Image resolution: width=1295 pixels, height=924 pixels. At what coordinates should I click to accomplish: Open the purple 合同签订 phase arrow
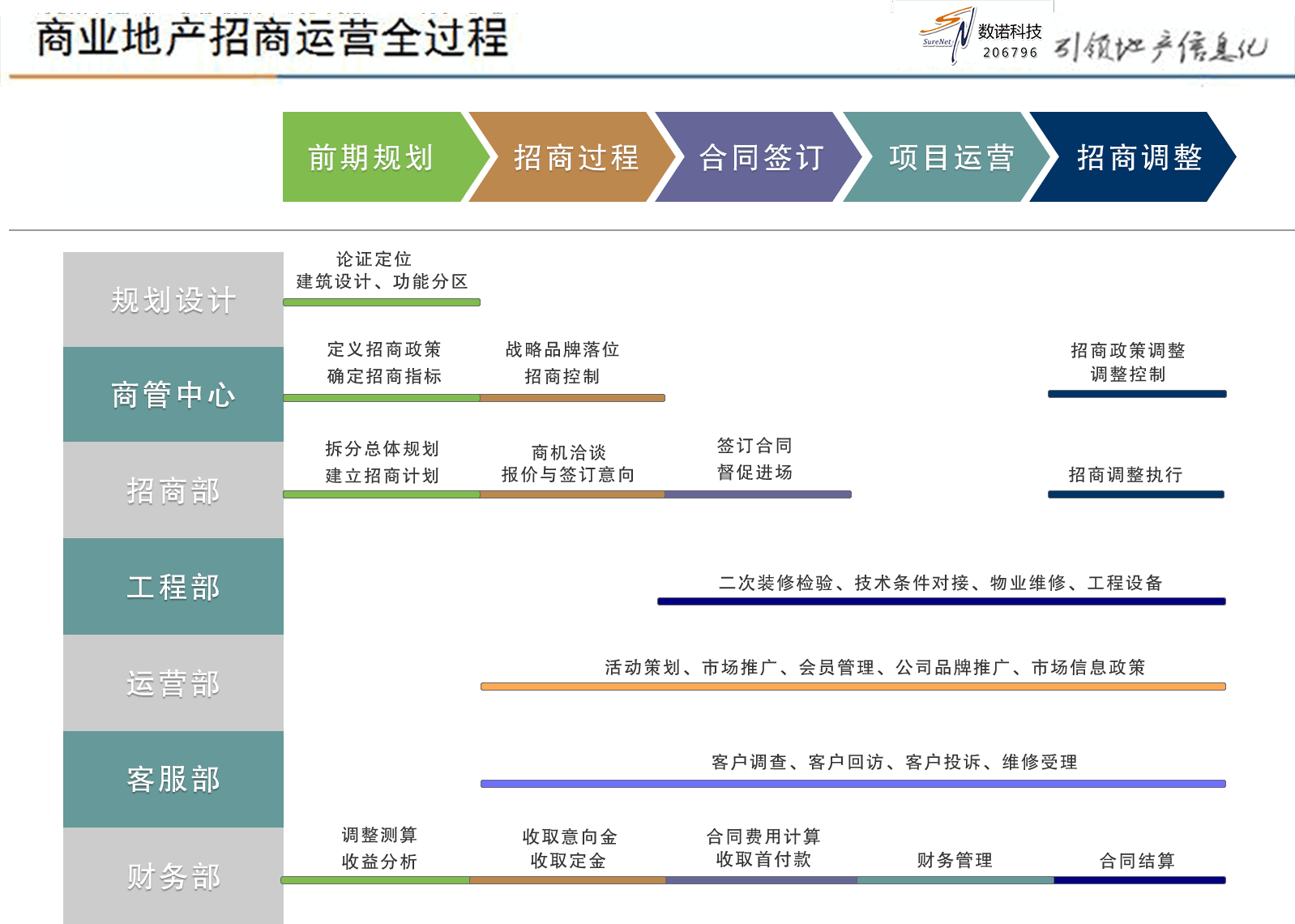762,157
